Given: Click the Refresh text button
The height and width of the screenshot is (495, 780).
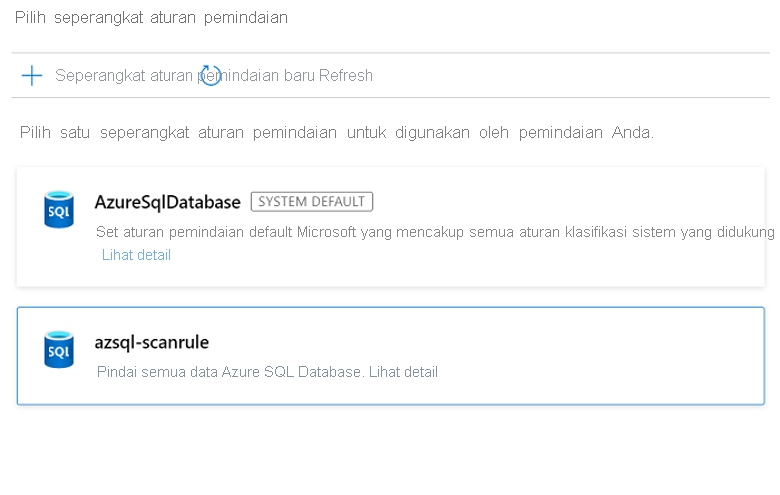Looking at the screenshot, I should (x=346, y=76).
